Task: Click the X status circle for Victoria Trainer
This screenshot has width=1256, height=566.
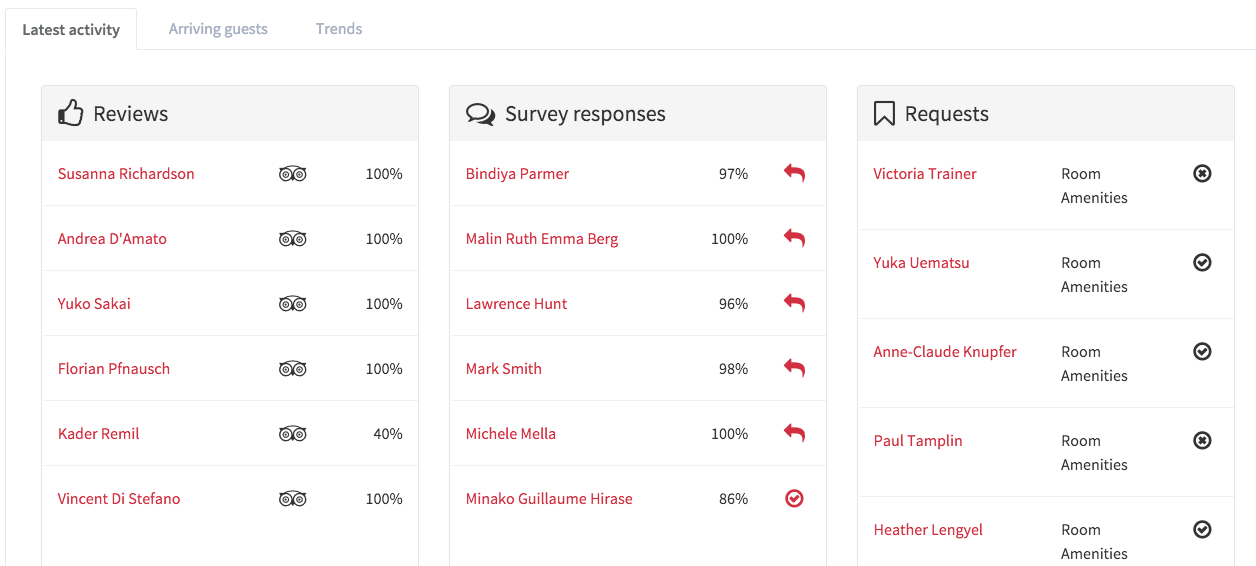Action: point(1202,174)
